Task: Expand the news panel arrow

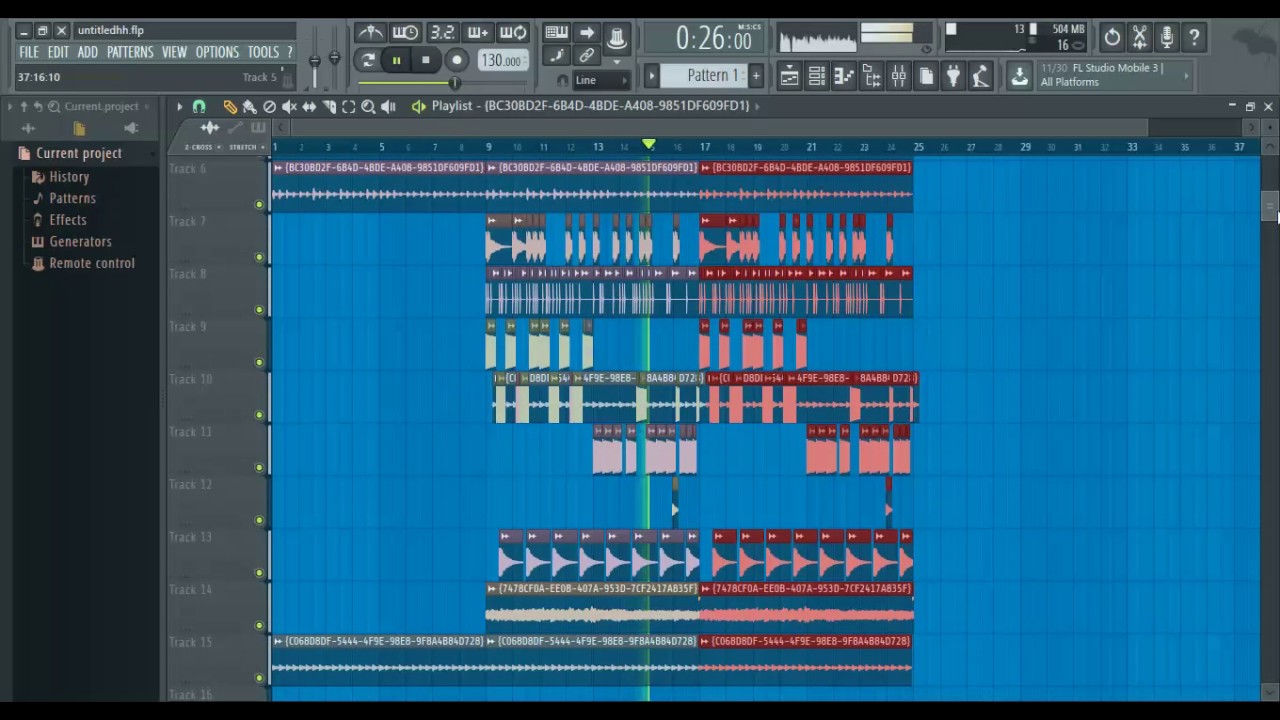Action: (1187, 75)
